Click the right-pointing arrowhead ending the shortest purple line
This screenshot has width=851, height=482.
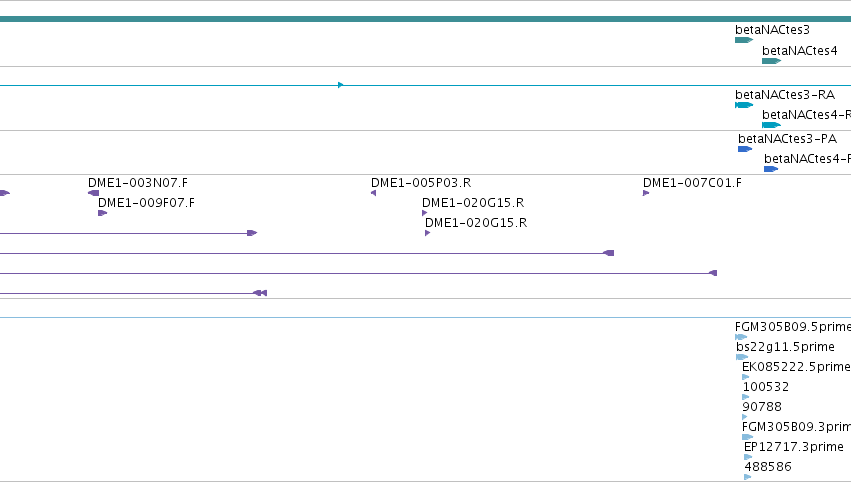[x=252, y=233]
